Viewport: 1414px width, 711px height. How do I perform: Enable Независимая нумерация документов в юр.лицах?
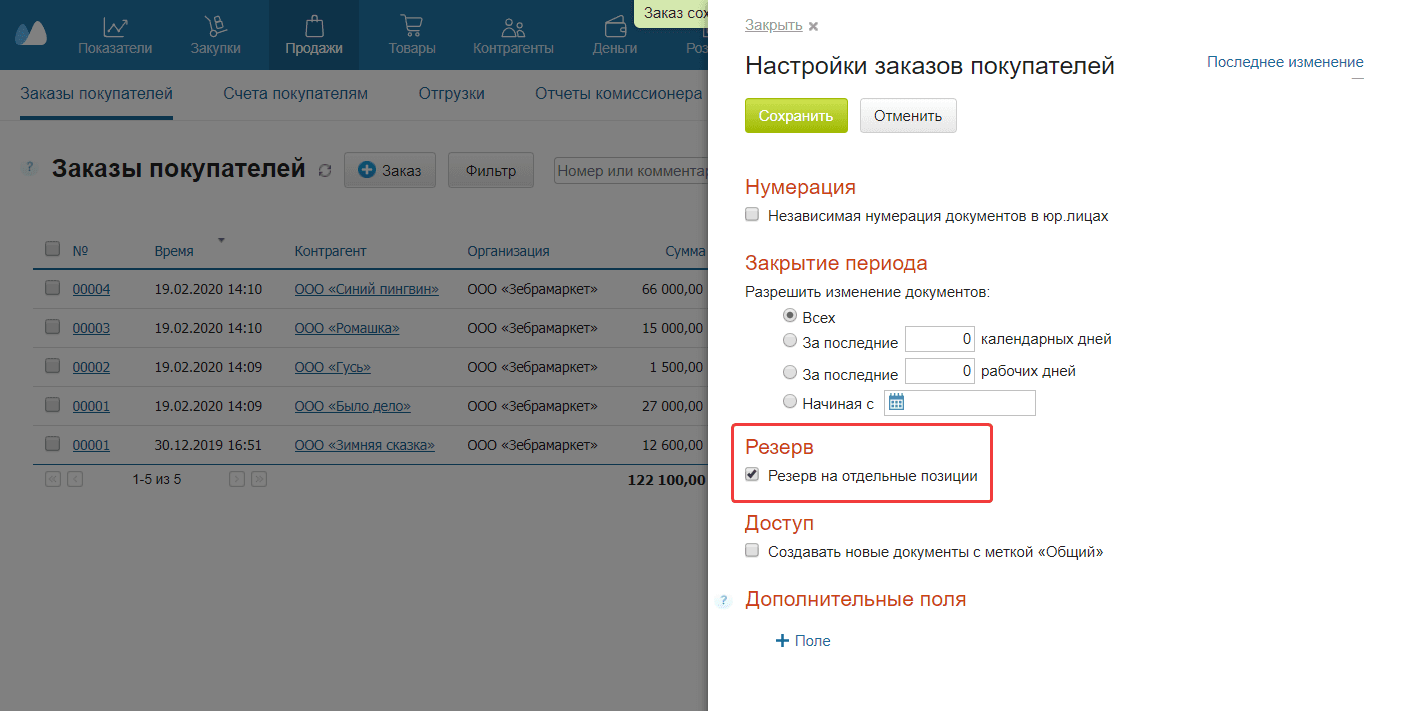click(x=751, y=214)
